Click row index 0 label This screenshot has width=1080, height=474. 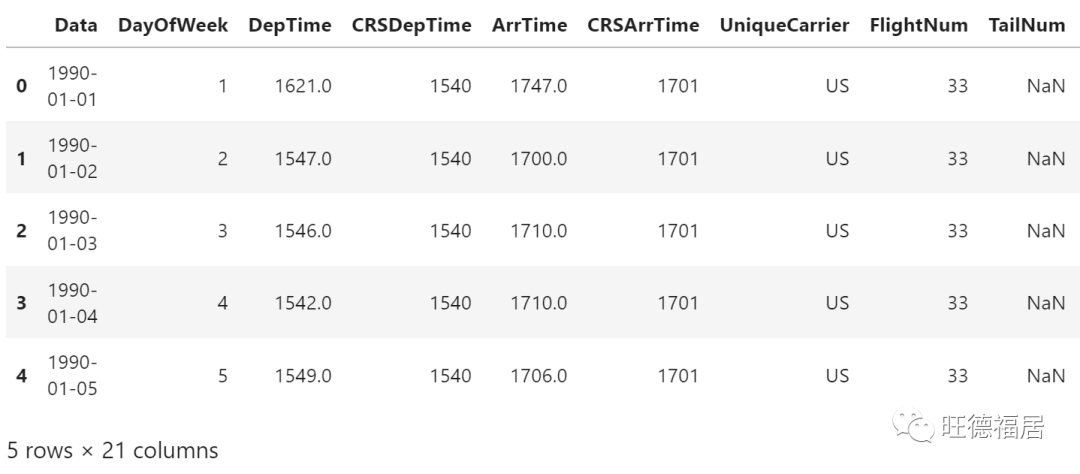(21, 86)
